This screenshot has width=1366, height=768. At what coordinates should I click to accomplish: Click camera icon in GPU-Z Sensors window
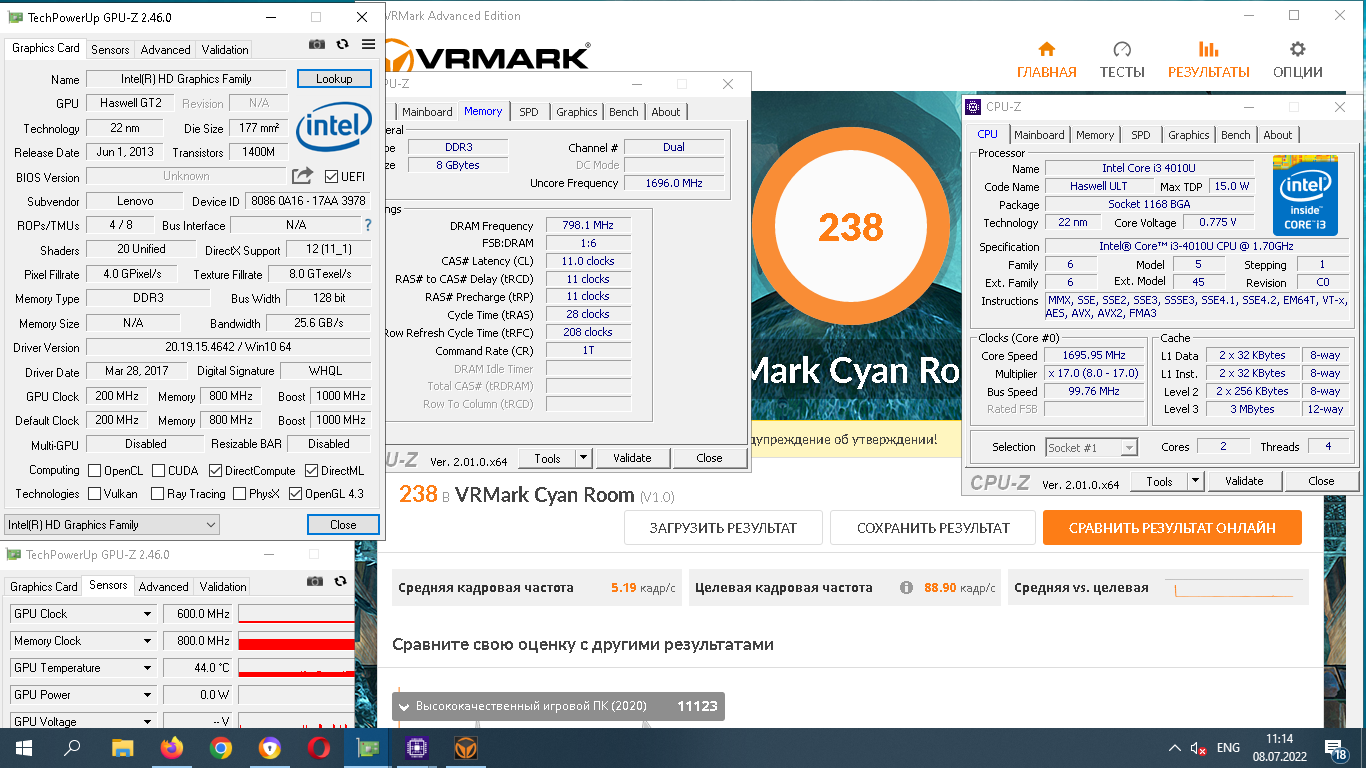[315, 581]
